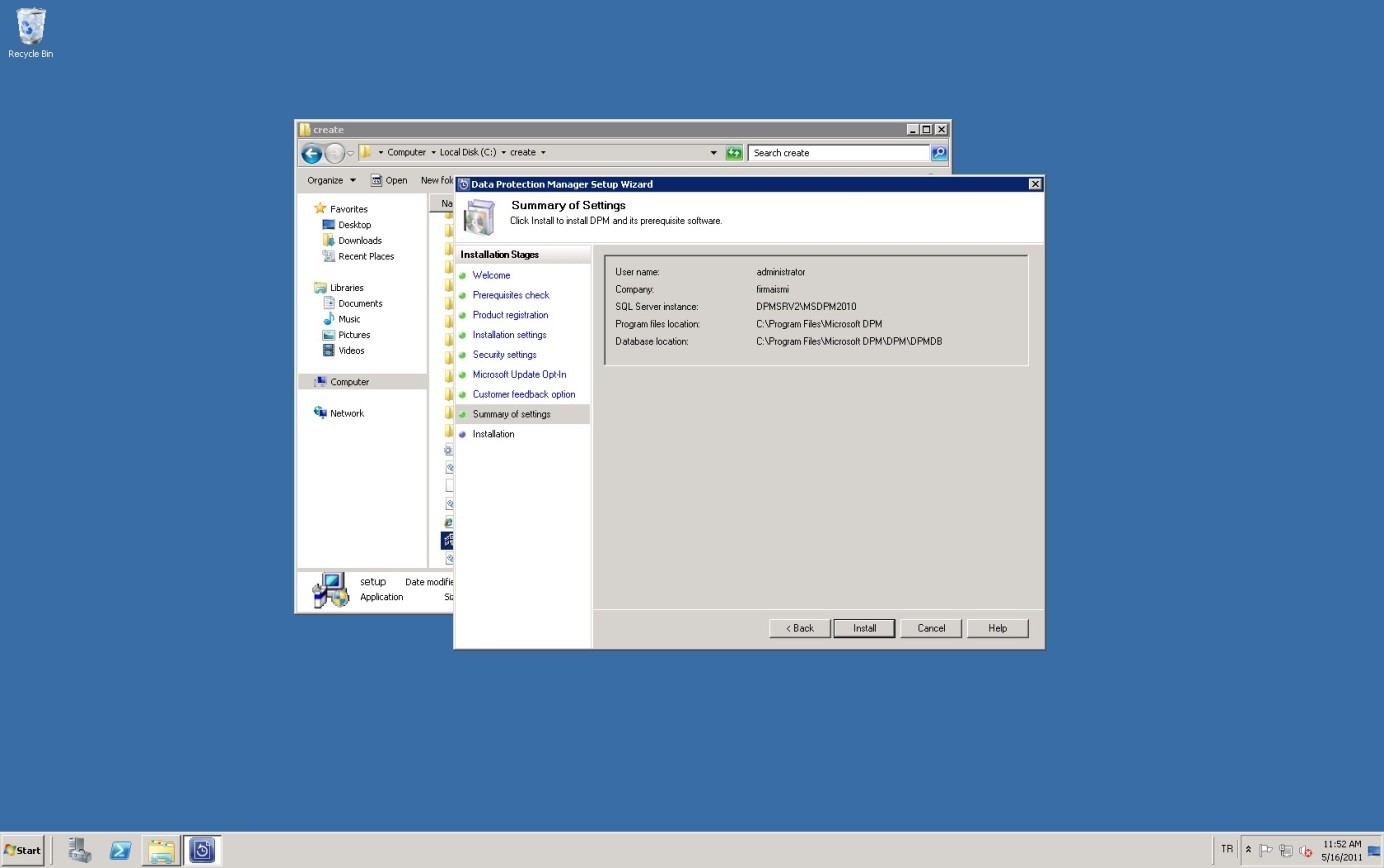
Task: Click the path C:\Program Files\Microsoft DPM
Action: (819, 324)
